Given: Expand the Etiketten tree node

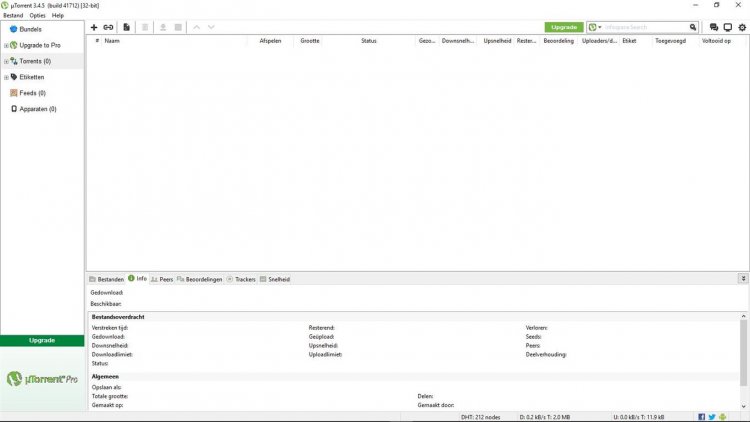Looking at the screenshot, I should [x=6, y=77].
